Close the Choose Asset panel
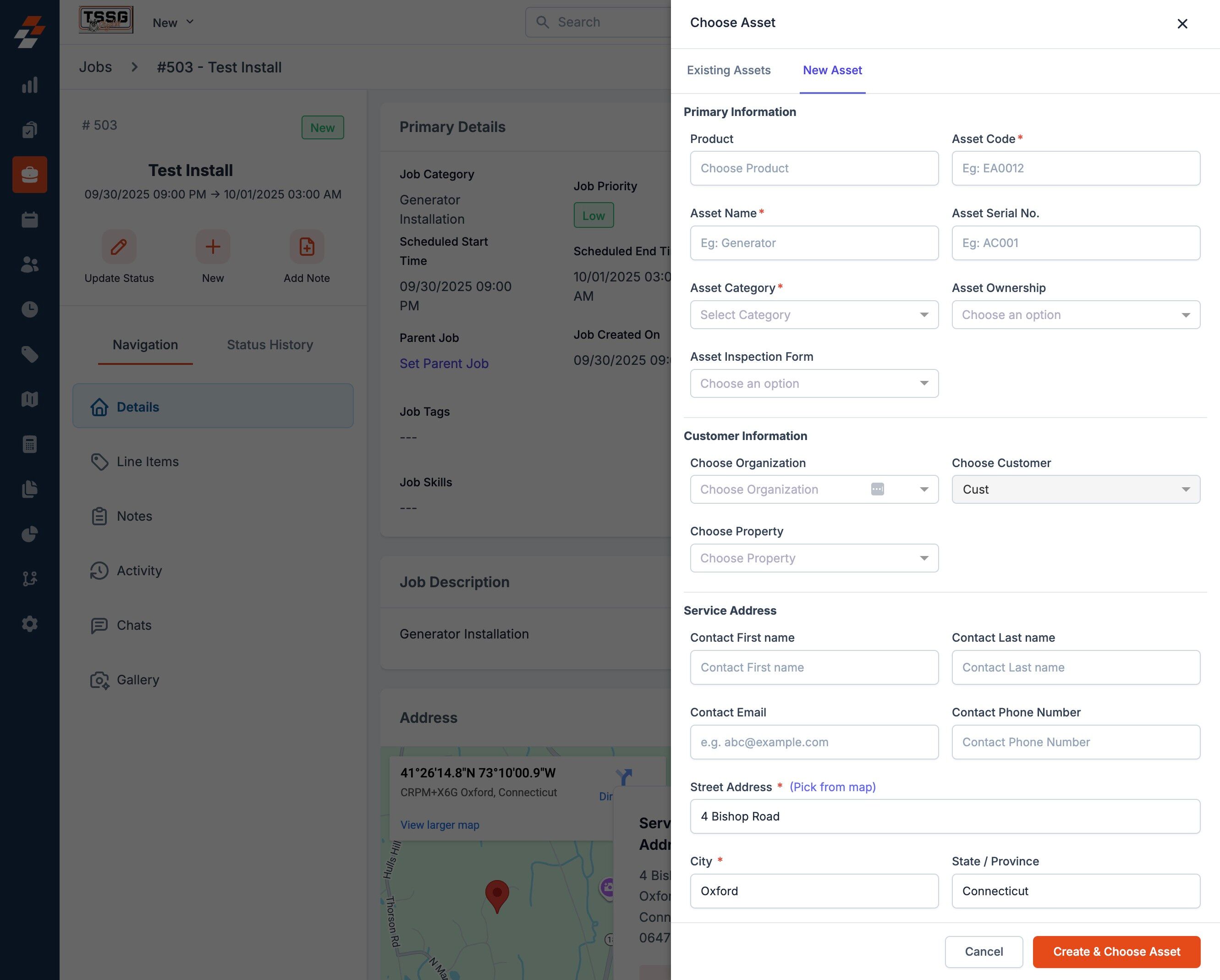This screenshot has height=980, width=1220. click(1182, 24)
